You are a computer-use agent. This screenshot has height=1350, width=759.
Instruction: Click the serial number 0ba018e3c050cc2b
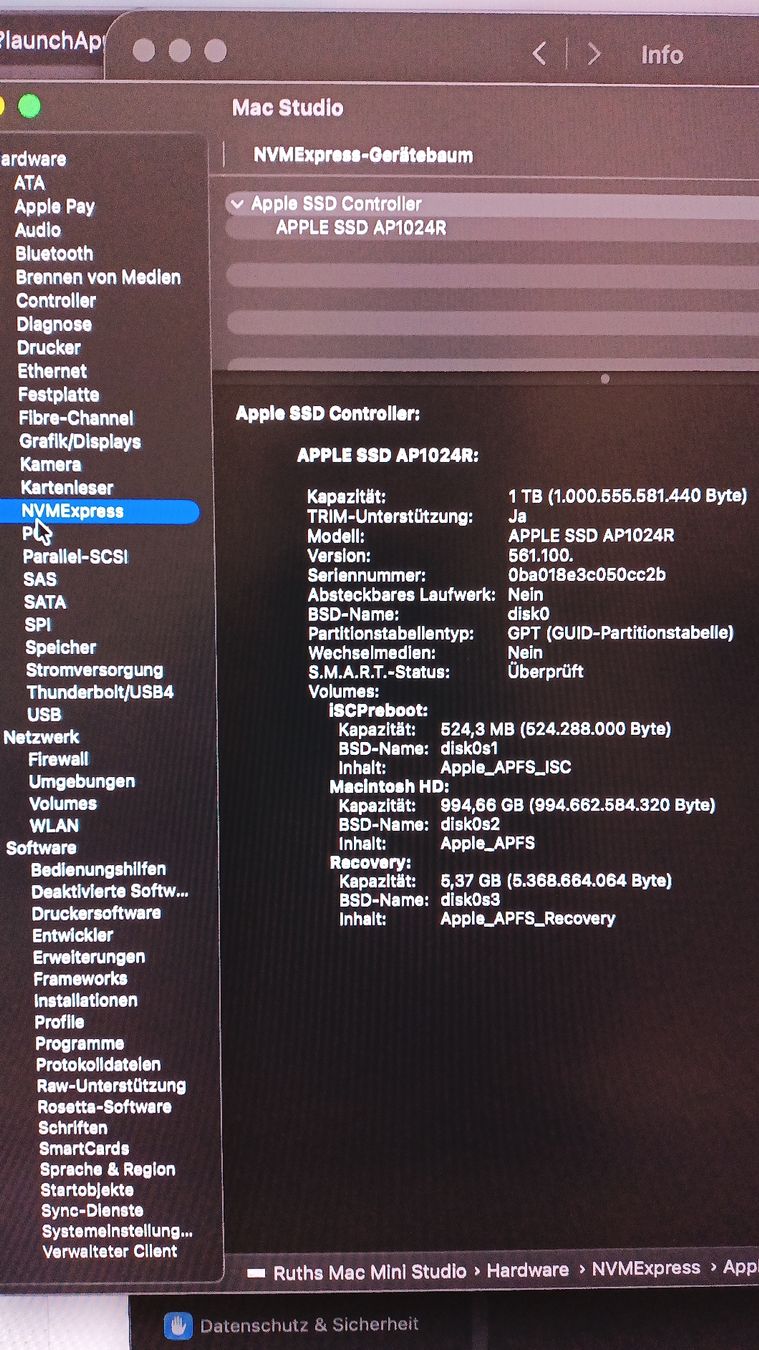(587, 575)
